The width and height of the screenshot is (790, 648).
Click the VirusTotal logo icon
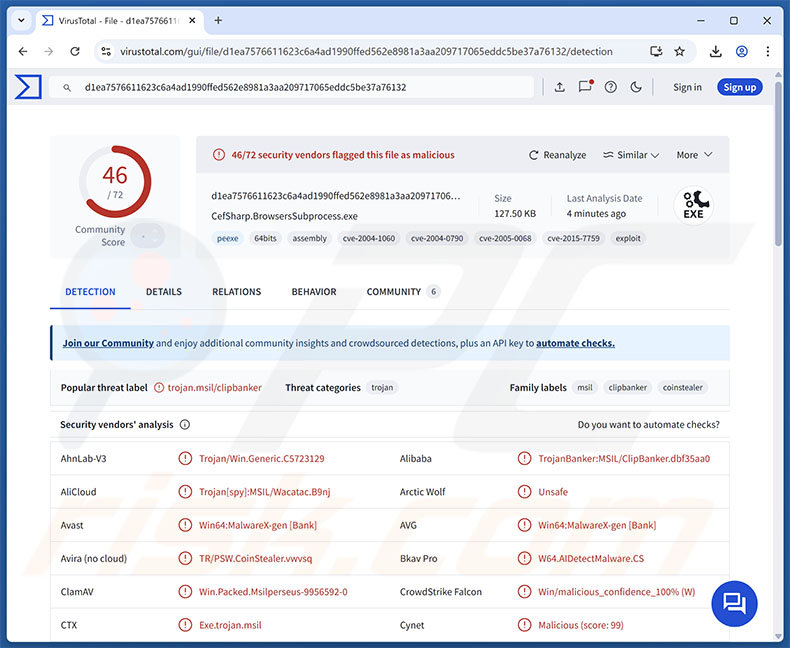pyautogui.click(x=28, y=87)
